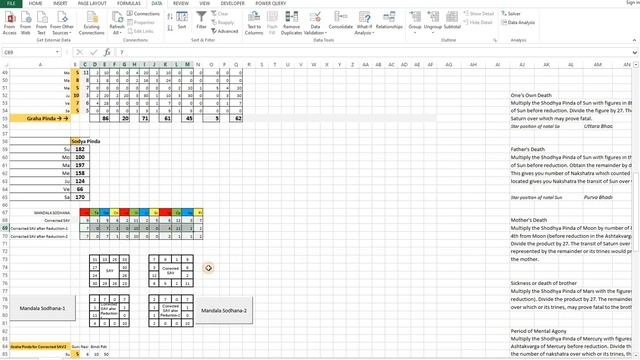Image resolution: width=640 pixels, height=360 pixels.
Task: Select the Graha Pinda label cell
Action: (40, 118)
